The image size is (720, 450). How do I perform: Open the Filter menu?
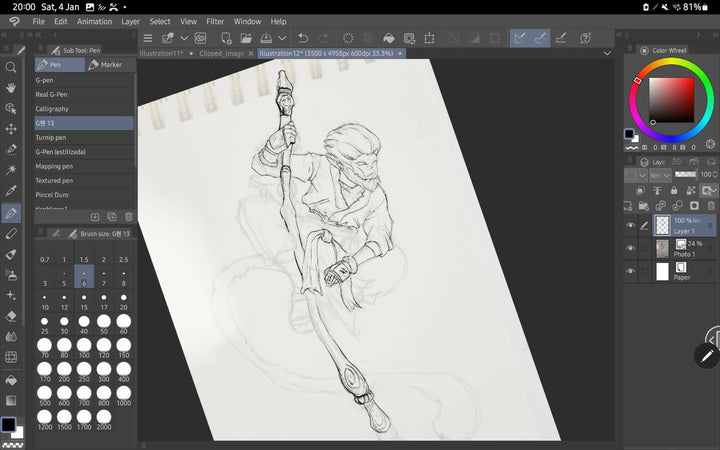pos(215,22)
